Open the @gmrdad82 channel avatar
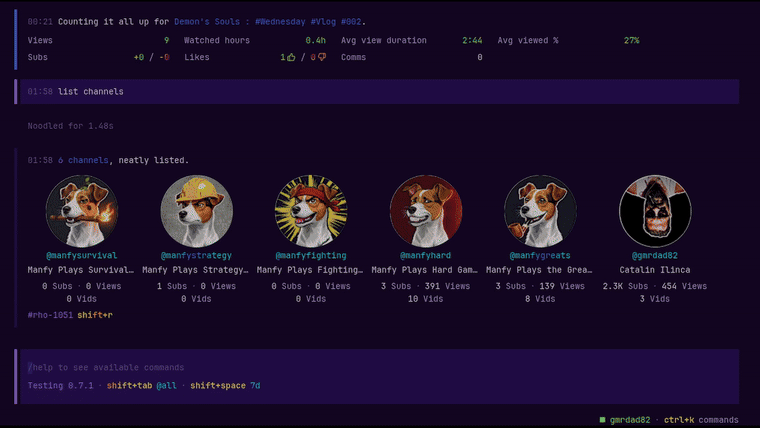760x428 pixels. pos(655,211)
